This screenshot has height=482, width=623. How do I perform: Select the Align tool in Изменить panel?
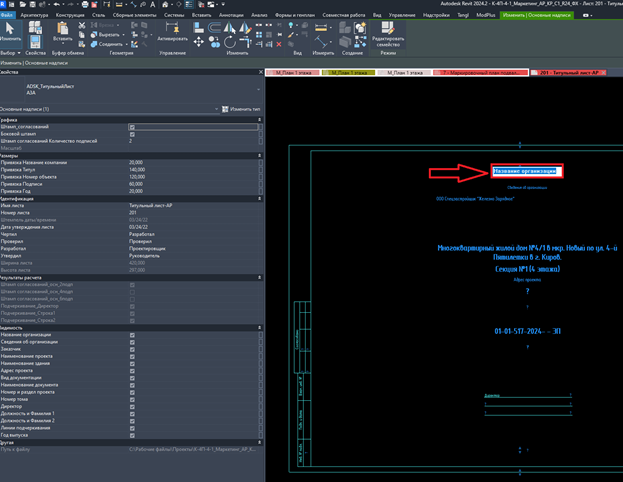click(x=198, y=27)
